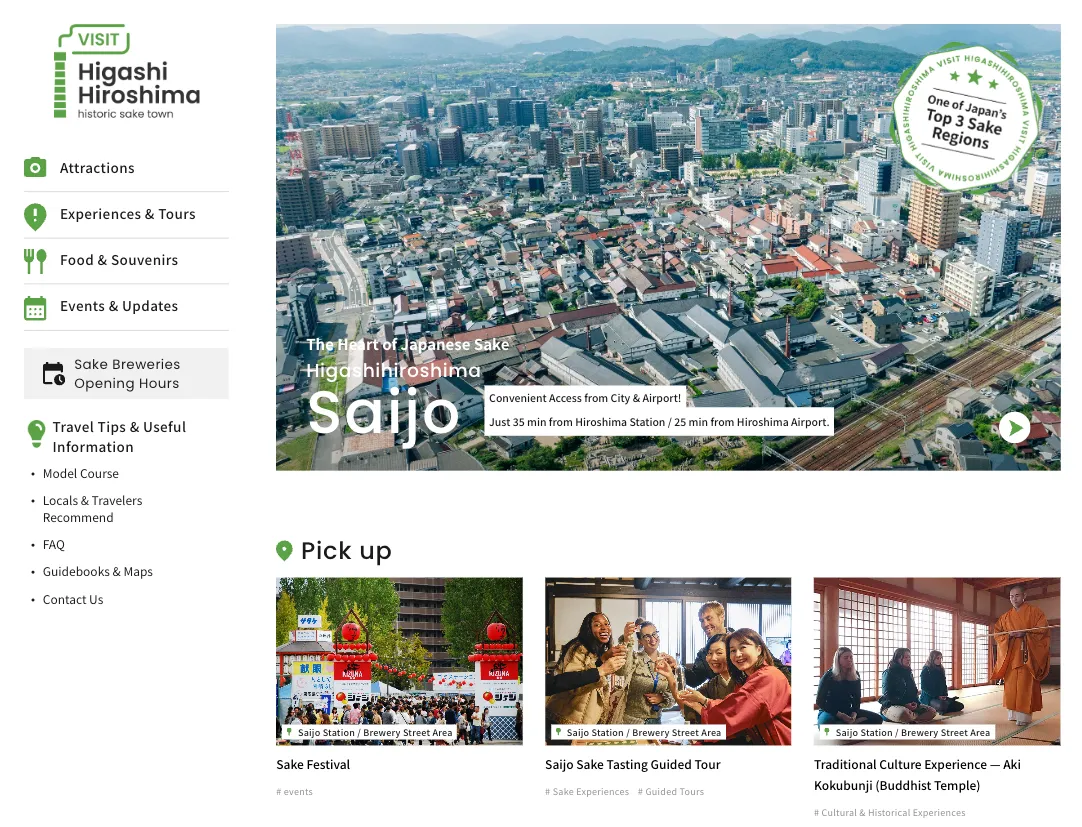Viewport: 1082px width, 827px height.
Task: Open Sake Breweries Opening Hours button
Action: [126, 374]
